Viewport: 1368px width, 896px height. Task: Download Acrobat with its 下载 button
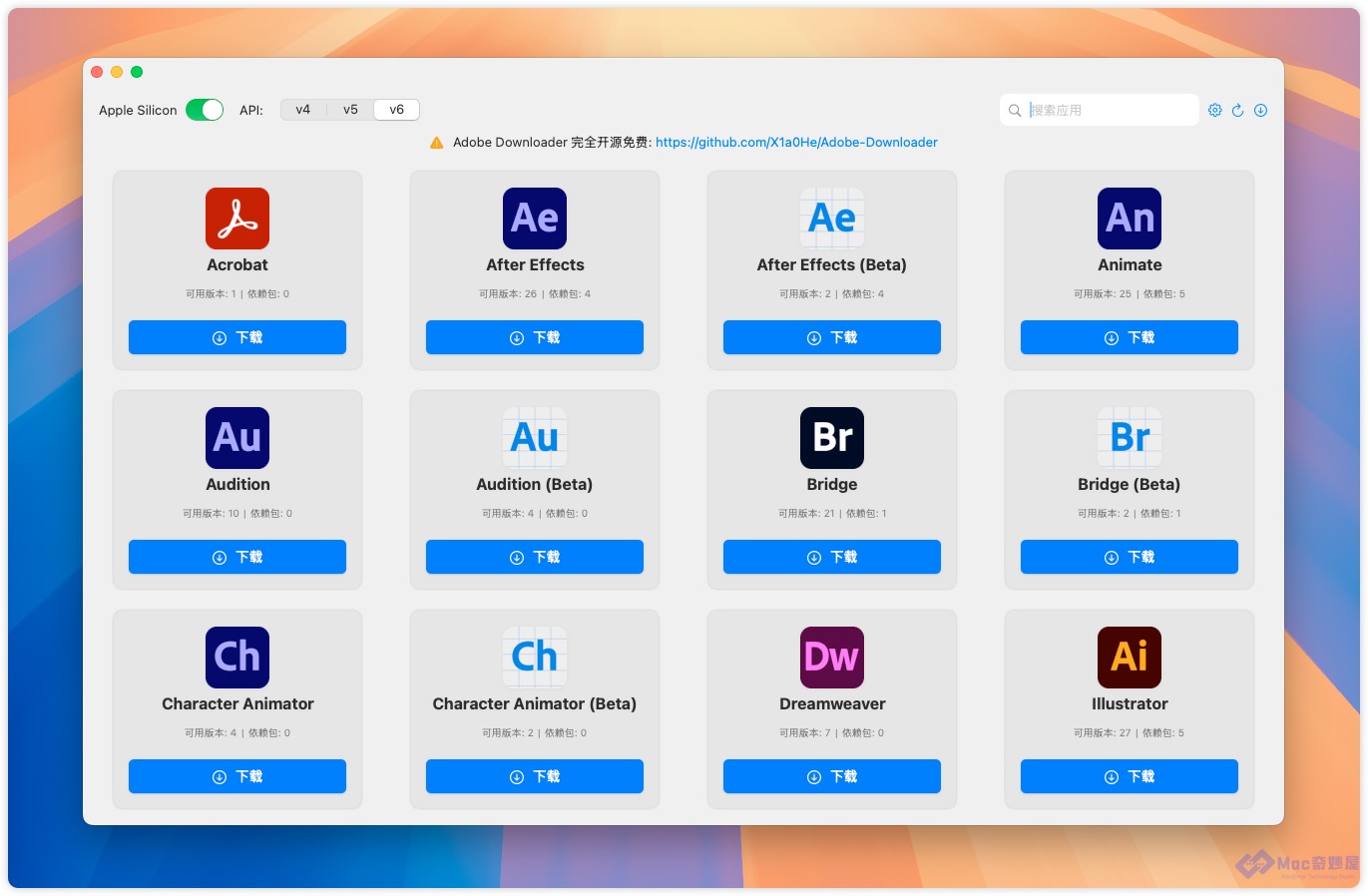click(237, 337)
